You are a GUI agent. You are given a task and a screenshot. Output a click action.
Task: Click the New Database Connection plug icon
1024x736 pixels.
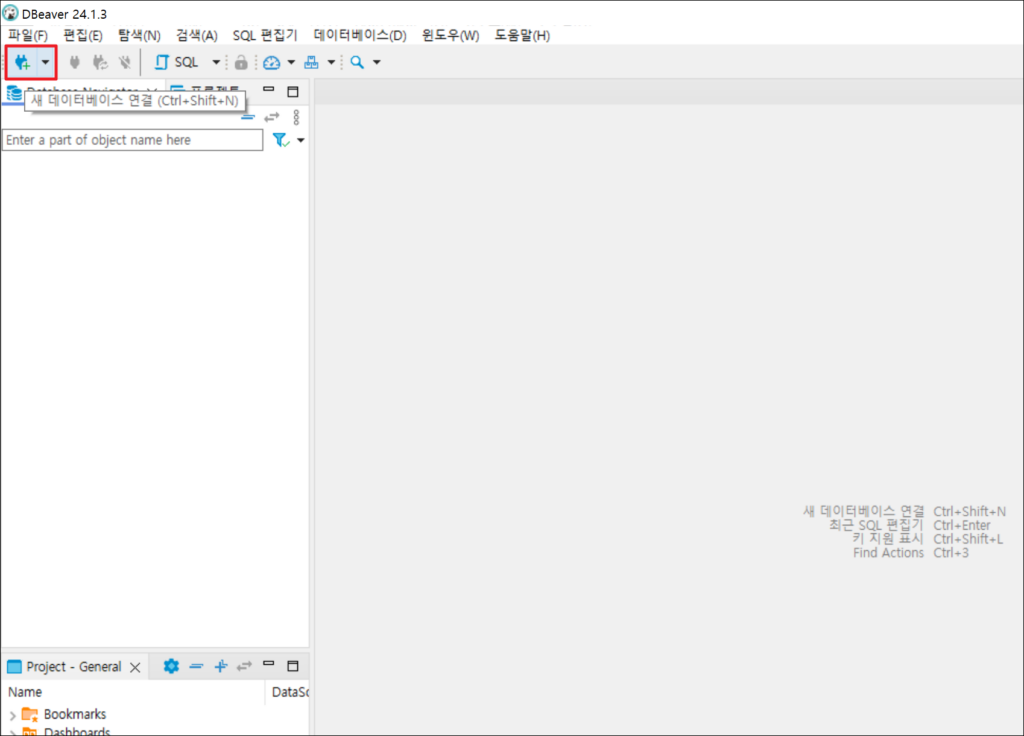tap(22, 62)
